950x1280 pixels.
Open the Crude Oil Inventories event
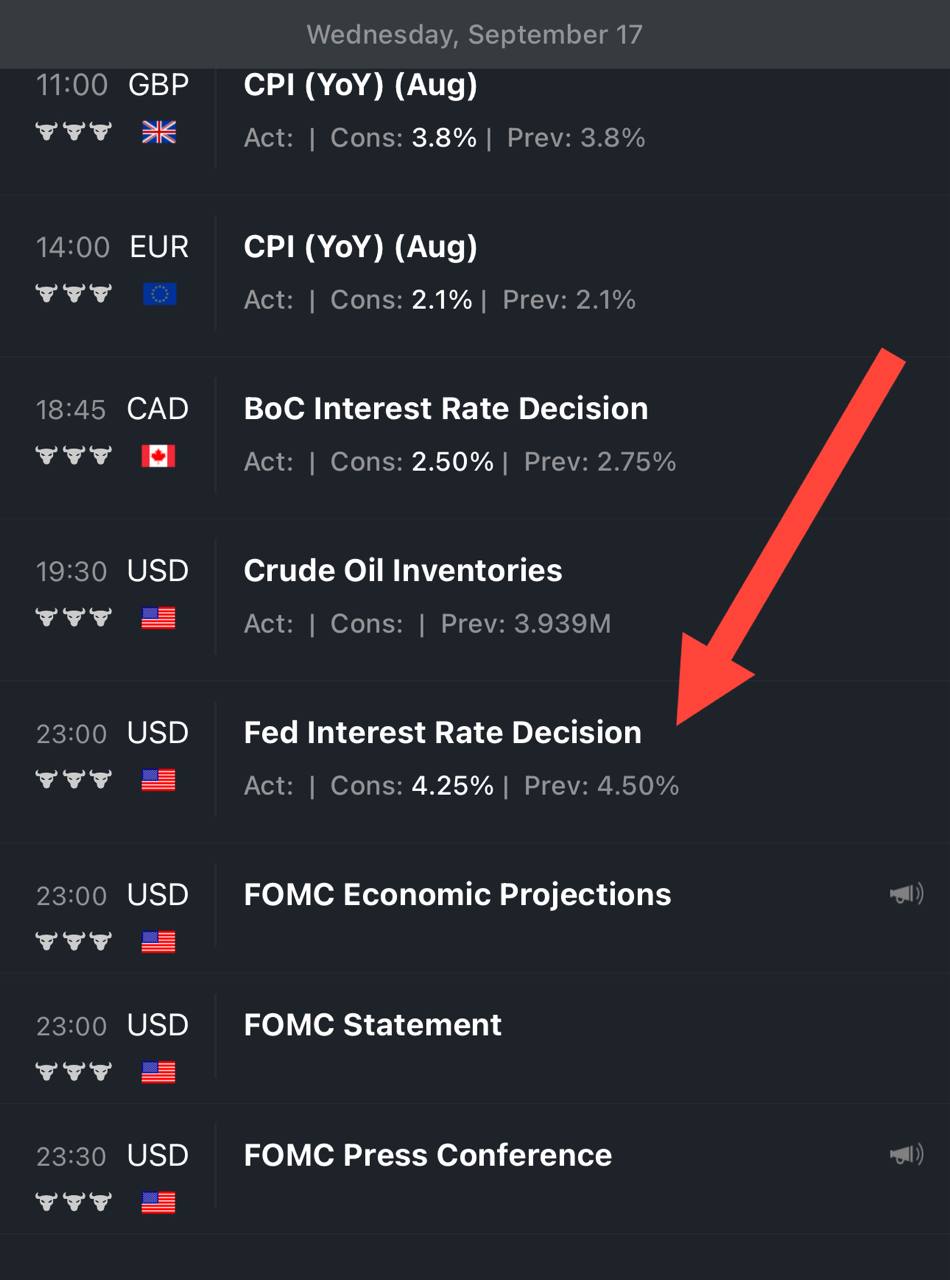pos(475,600)
